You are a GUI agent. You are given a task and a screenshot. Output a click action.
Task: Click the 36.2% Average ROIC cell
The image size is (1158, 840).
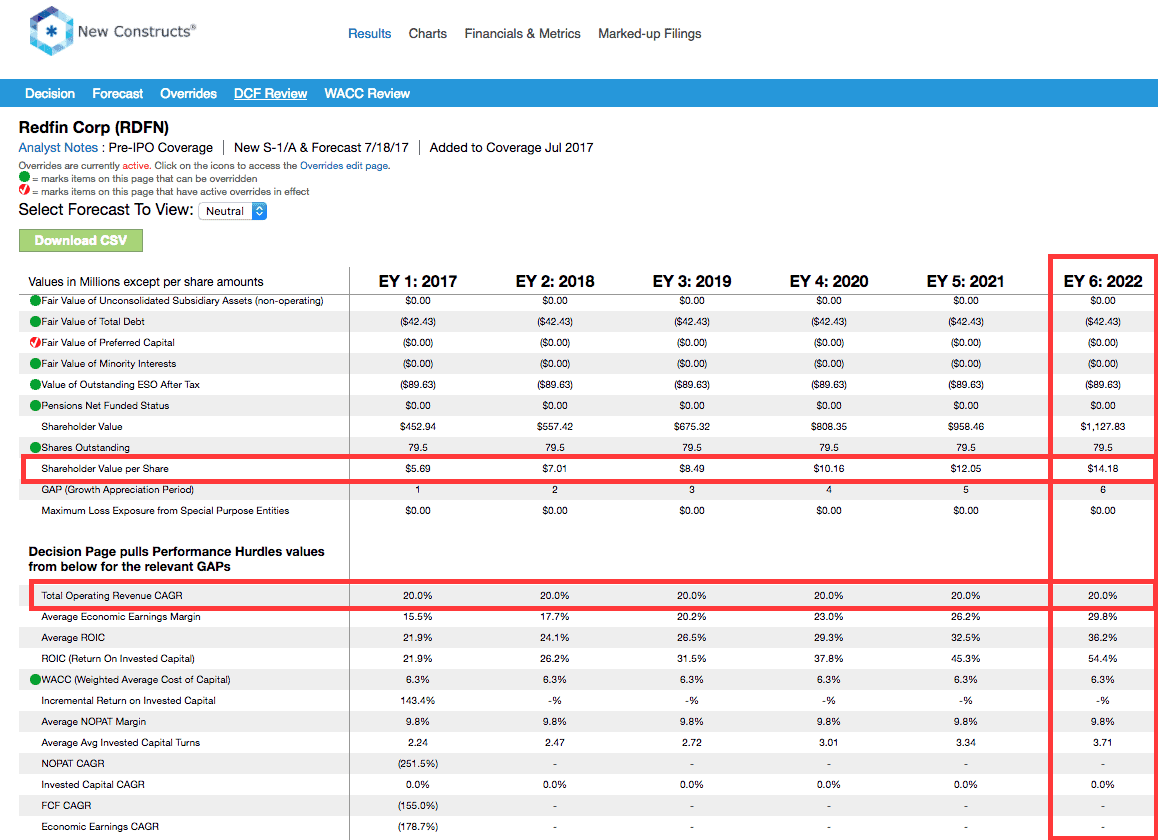coord(1103,638)
